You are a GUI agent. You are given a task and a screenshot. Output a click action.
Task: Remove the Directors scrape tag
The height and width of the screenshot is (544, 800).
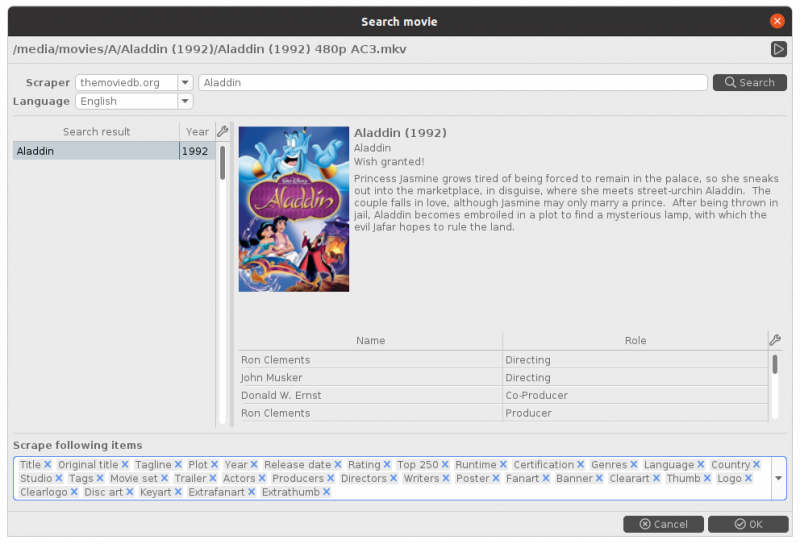pyautogui.click(x=393, y=478)
